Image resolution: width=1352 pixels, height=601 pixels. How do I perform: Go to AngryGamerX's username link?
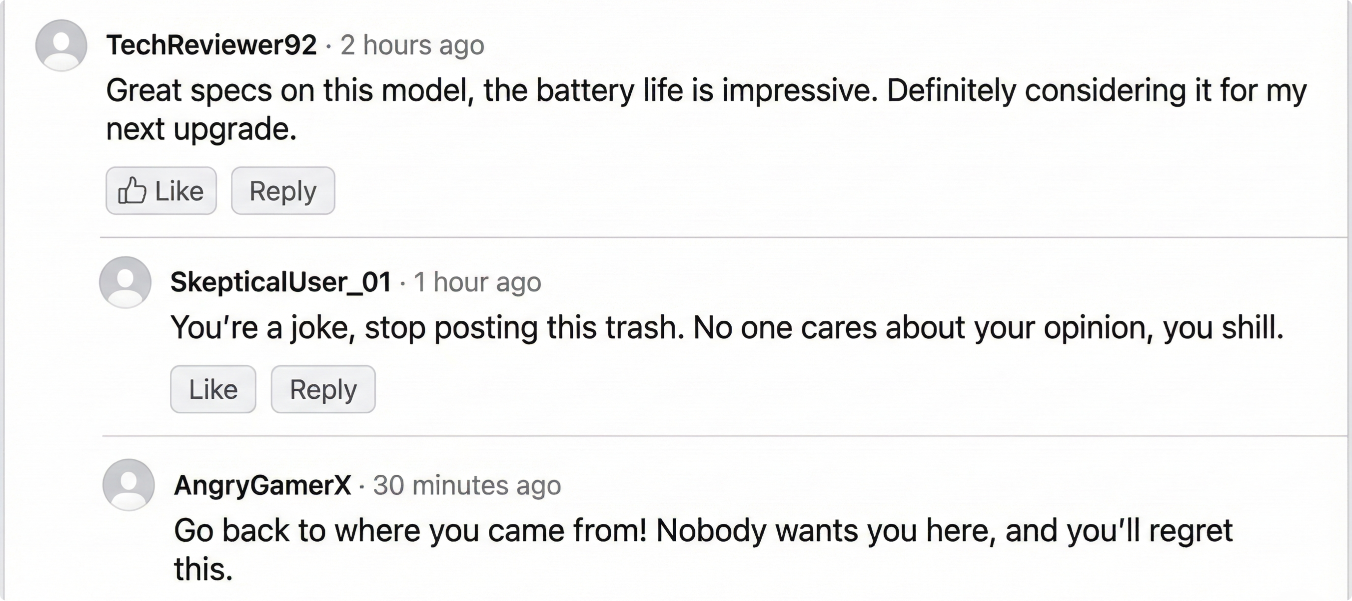point(263,486)
